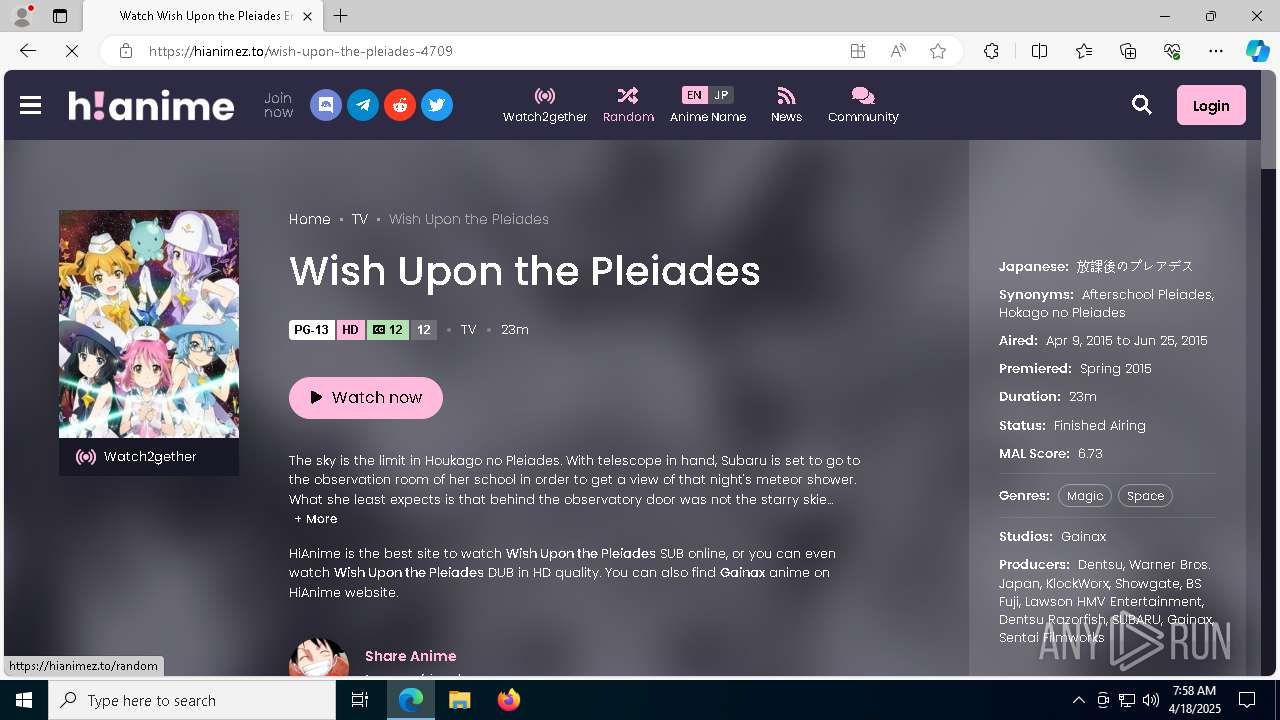Pick a Random anime from the header

[x=628, y=105]
